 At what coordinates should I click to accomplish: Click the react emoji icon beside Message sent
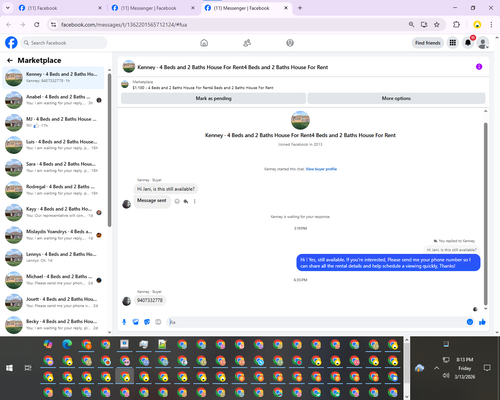tap(177, 201)
